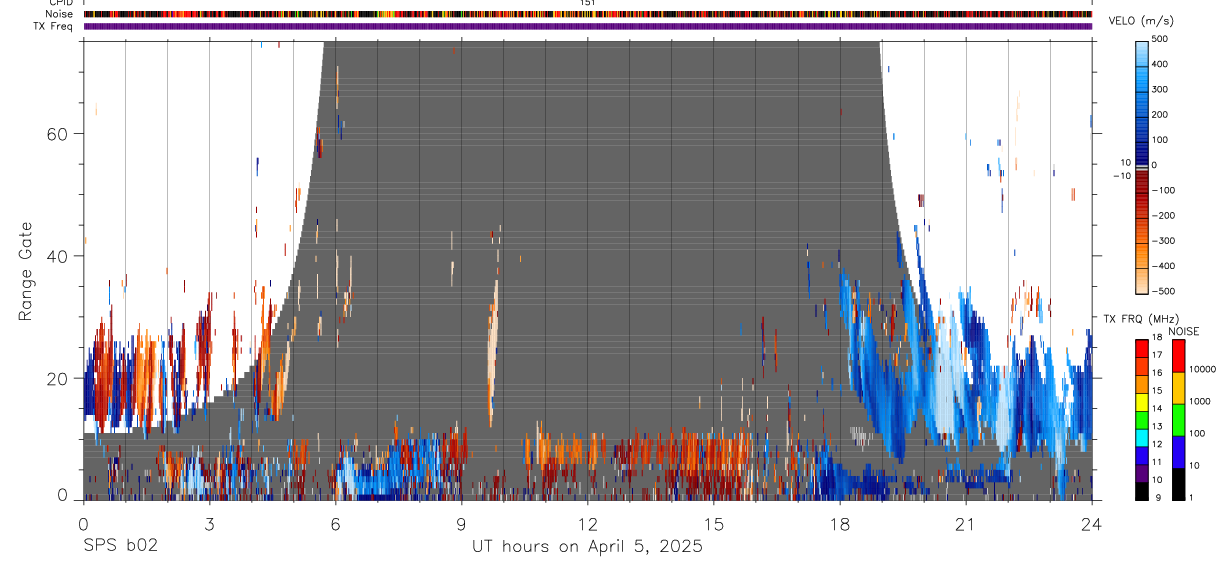Click the yellow 1000 noise level swatch
1228x567 pixels.
point(1178,387)
